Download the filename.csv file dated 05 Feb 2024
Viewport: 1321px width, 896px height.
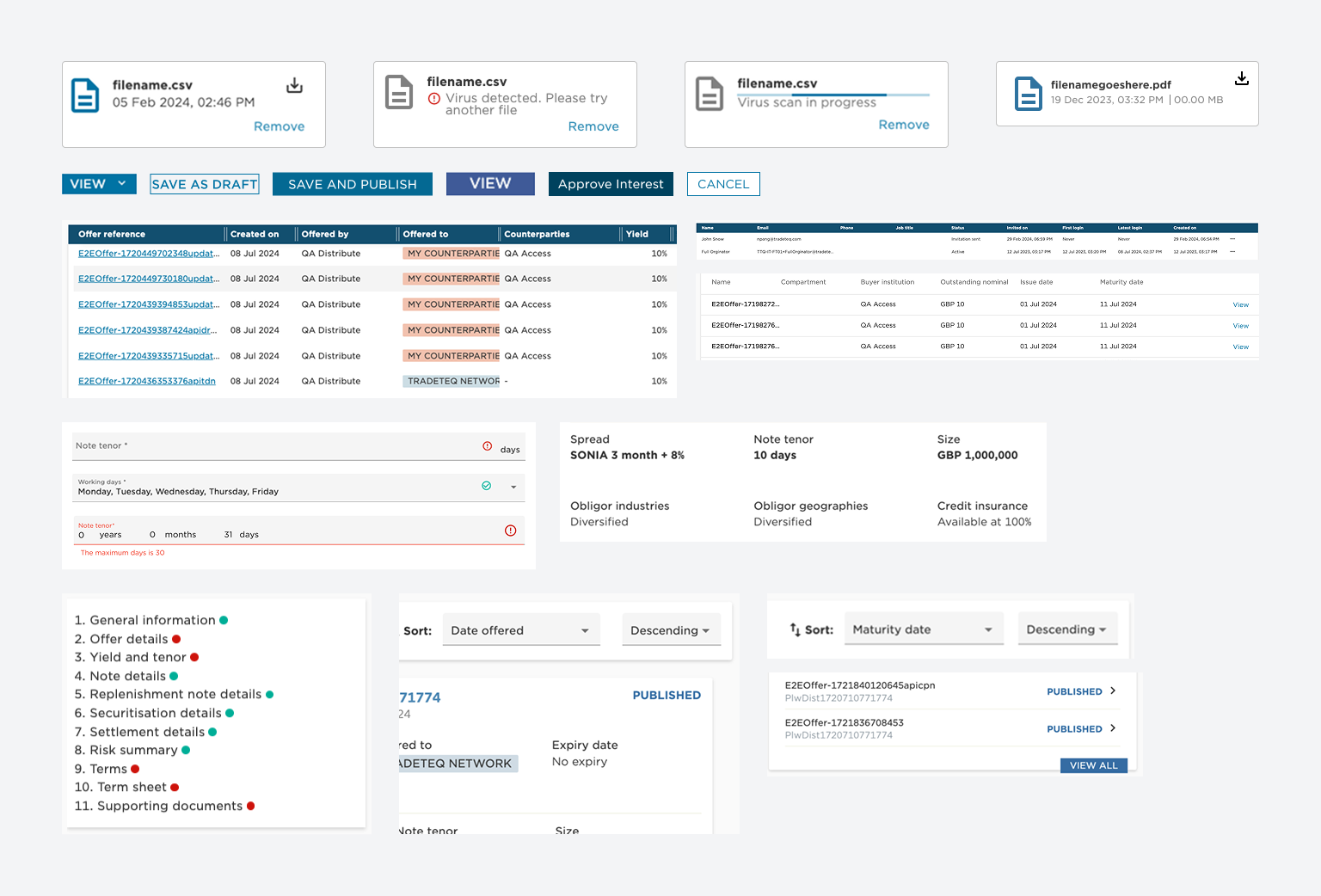294,85
